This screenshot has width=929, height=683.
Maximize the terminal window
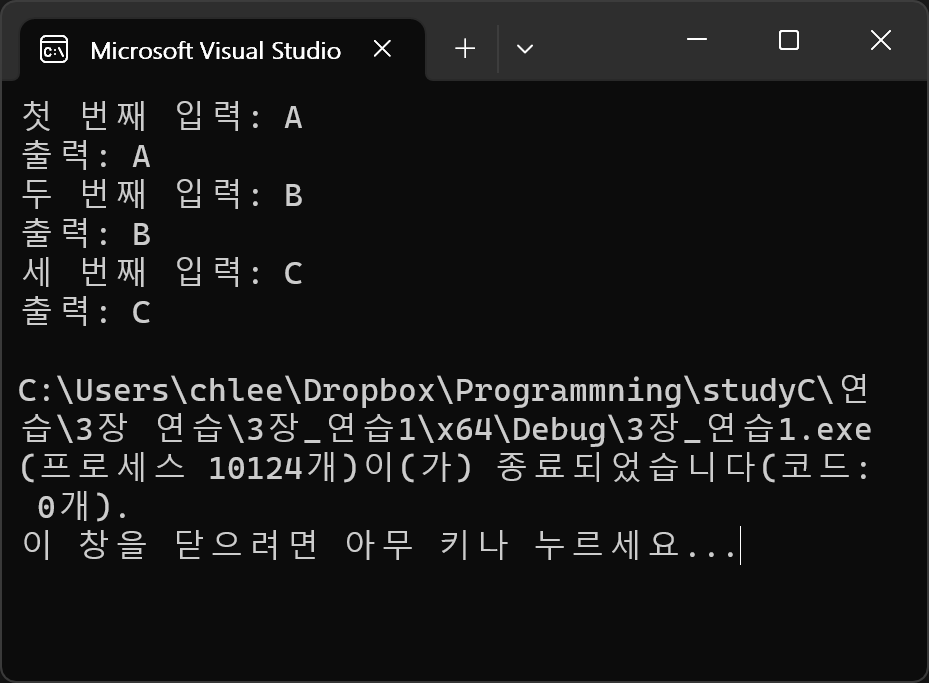point(789,40)
